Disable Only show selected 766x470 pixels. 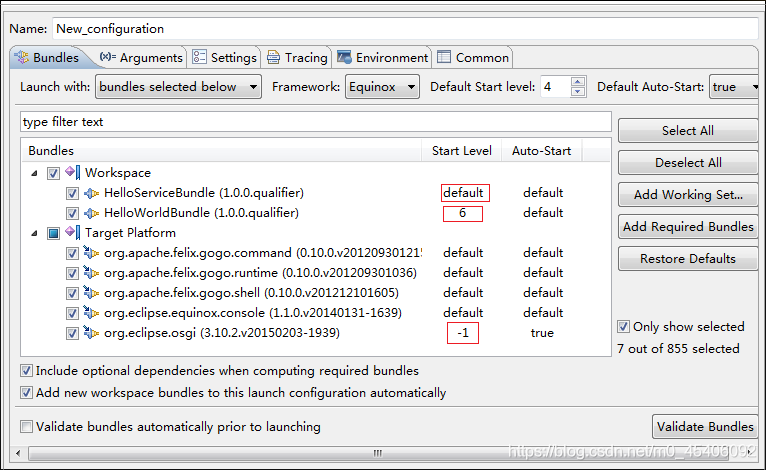click(x=623, y=326)
